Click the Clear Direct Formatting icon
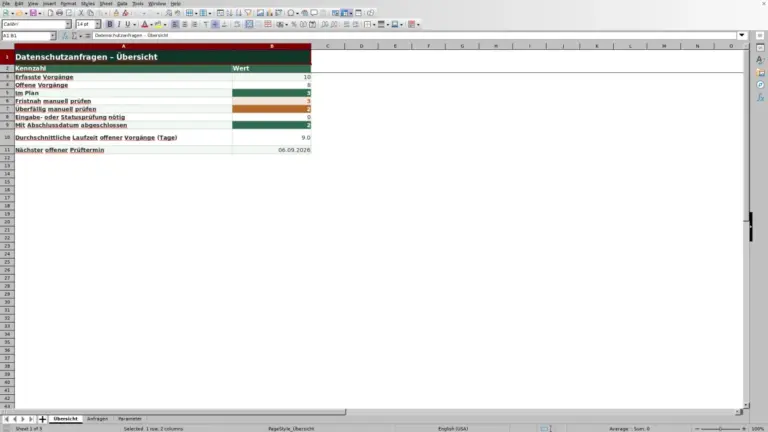The width and height of the screenshot is (768, 432). pyautogui.click(x=125, y=13)
